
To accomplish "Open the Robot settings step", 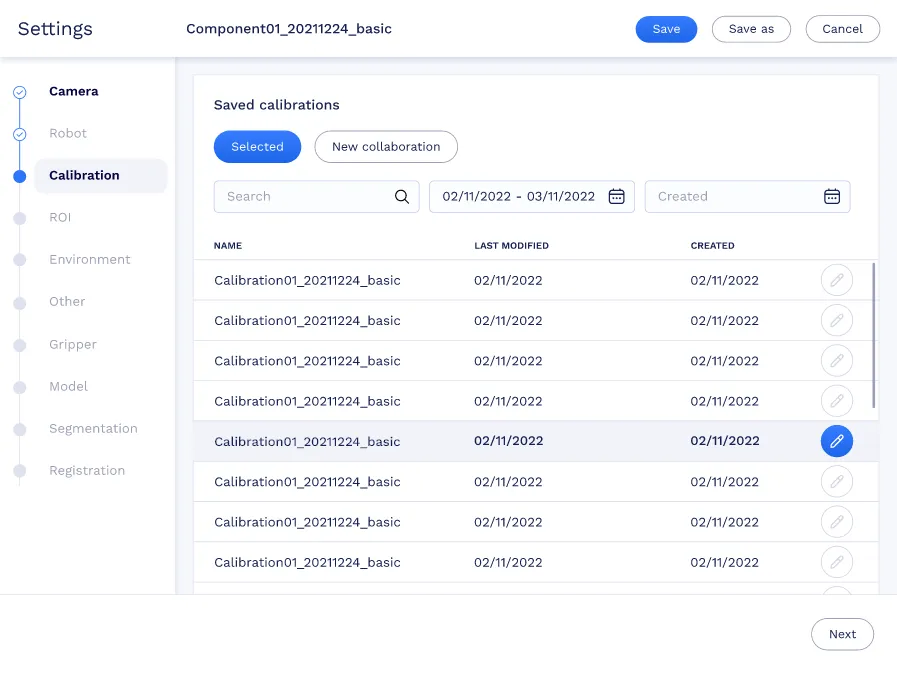I will click(68, 133).
